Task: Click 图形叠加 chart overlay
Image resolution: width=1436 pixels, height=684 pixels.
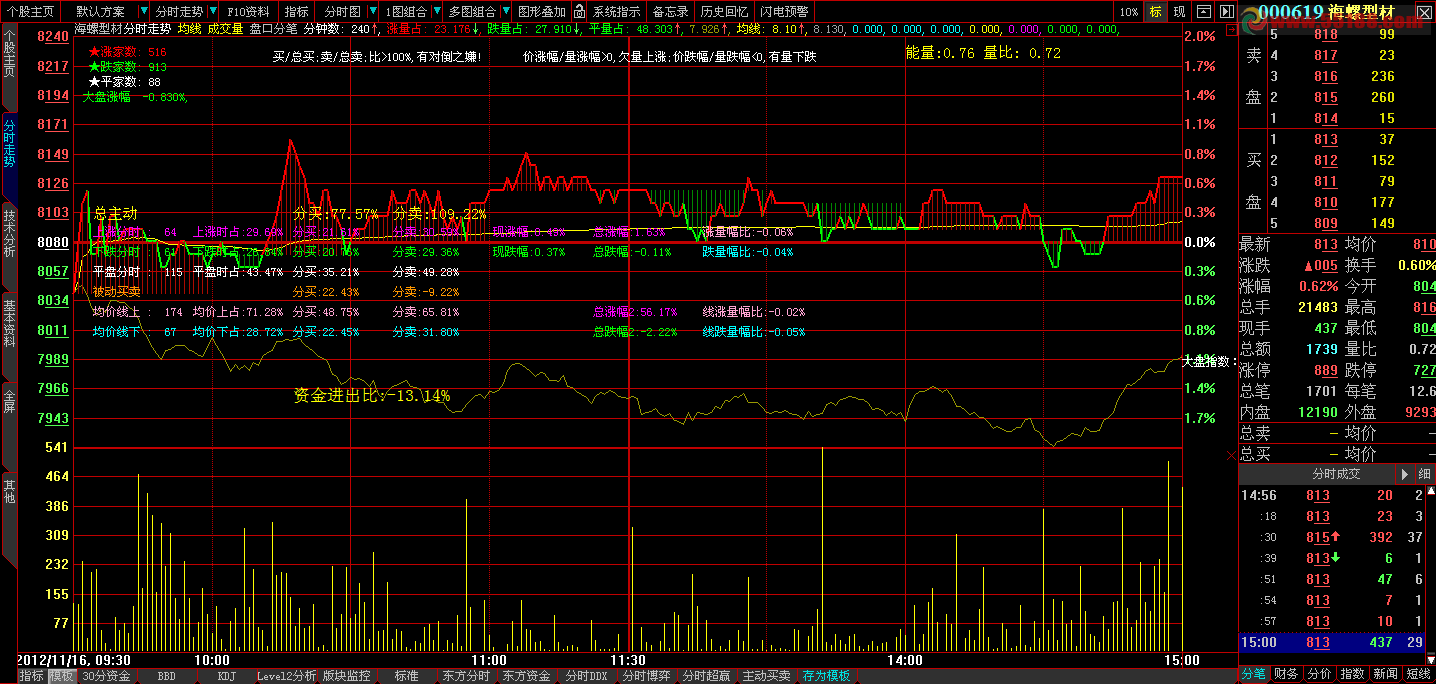Action: point(541,11)
